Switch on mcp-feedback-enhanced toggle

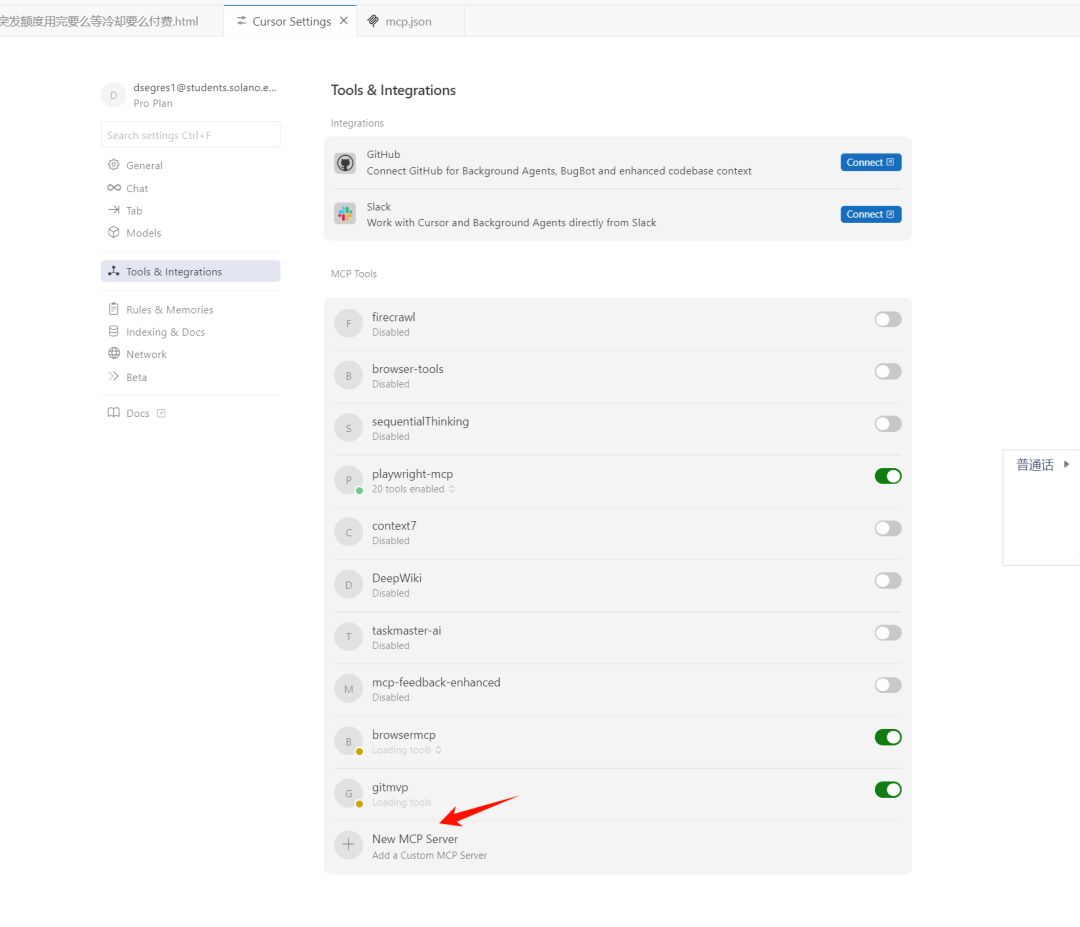pyautogui.click(x=888, y=685)
